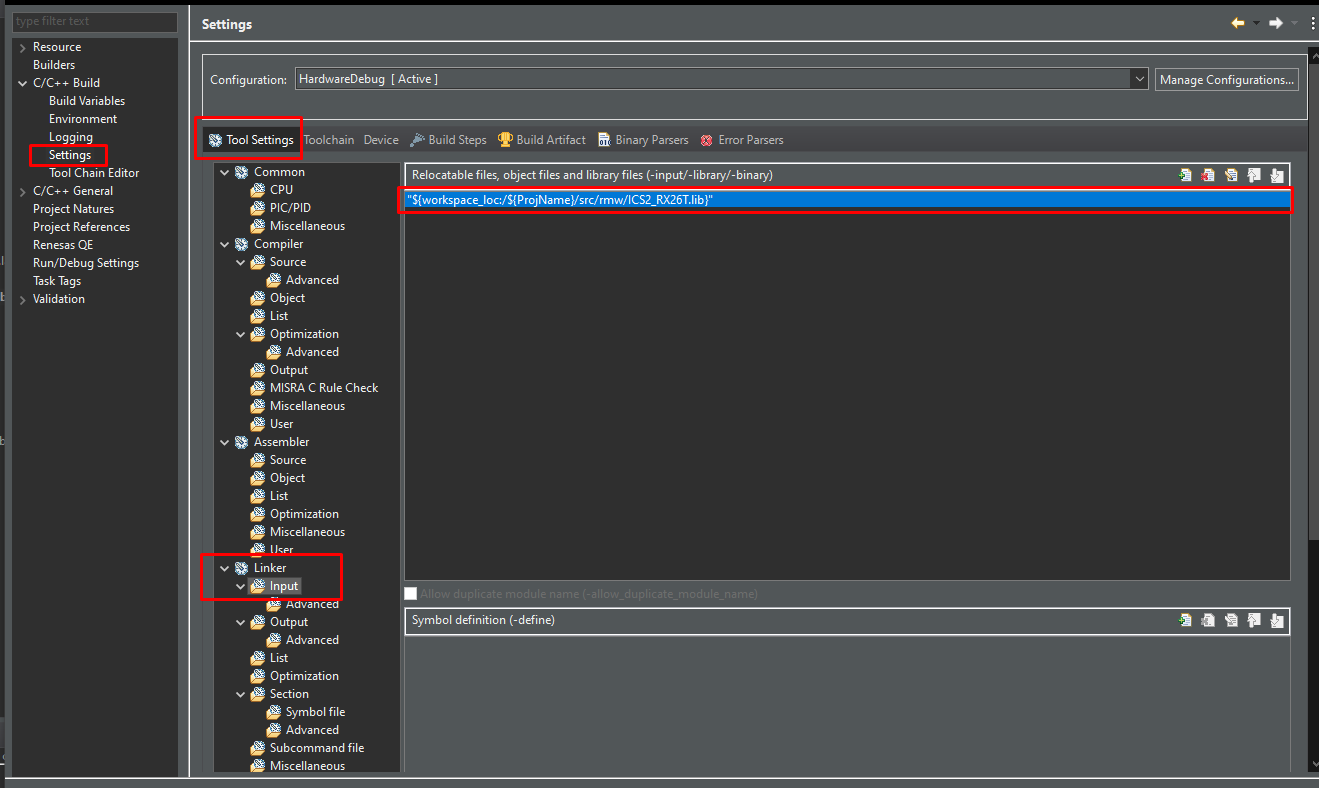Add a new library file entry
Screen dimensions: 1319x788
1185,174
